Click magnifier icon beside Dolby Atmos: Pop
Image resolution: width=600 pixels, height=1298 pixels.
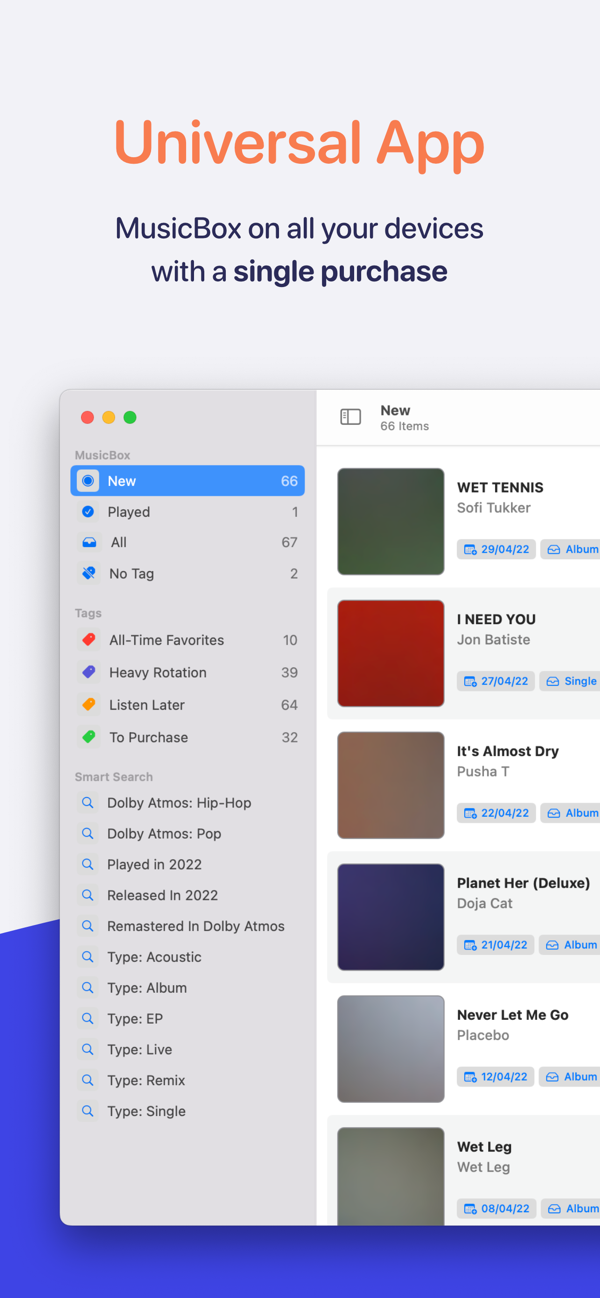pyautogui.click(x=88, y=834)
